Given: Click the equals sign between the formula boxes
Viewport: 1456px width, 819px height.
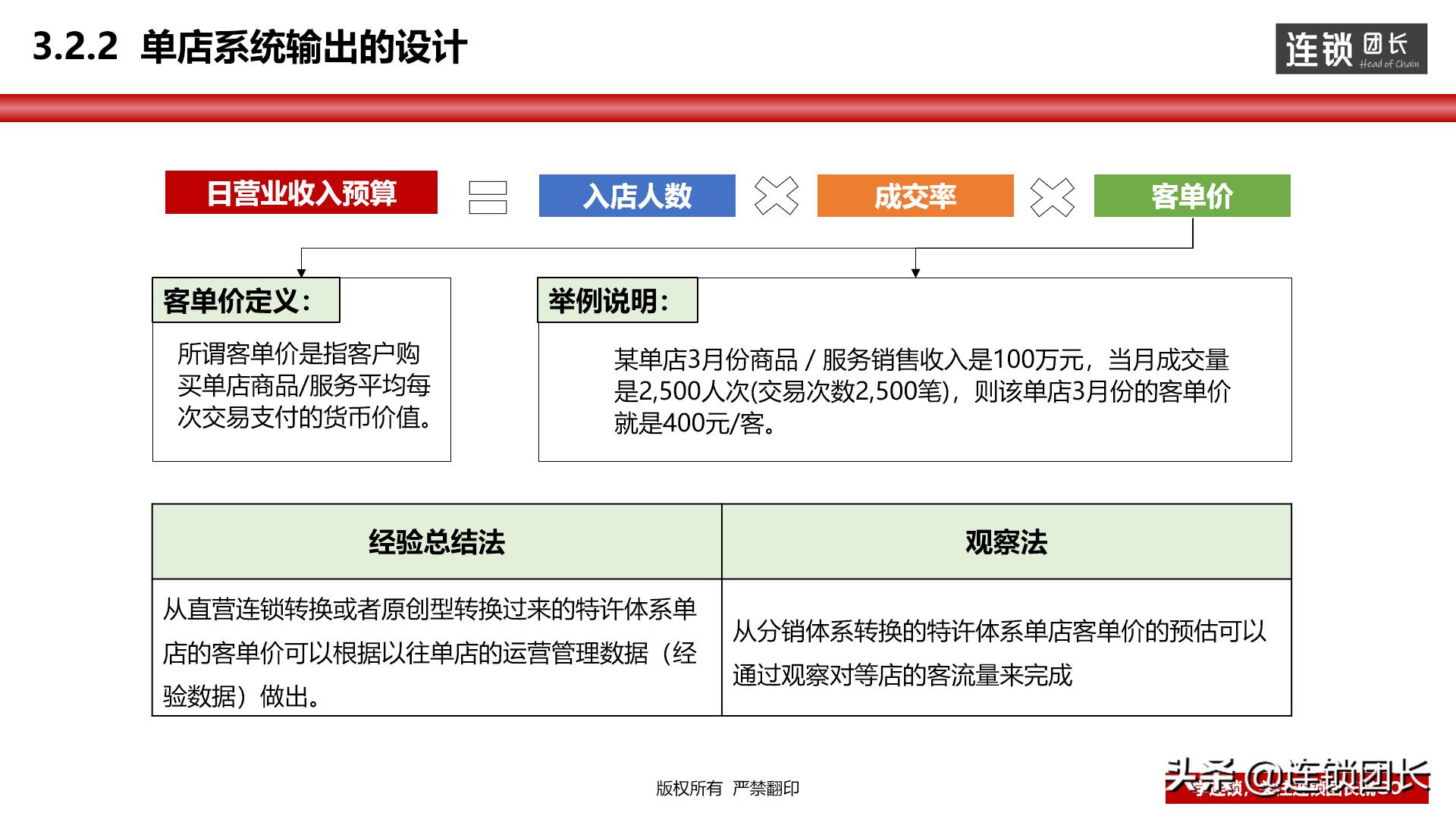Looking at the screenshot, I should 488,197.
